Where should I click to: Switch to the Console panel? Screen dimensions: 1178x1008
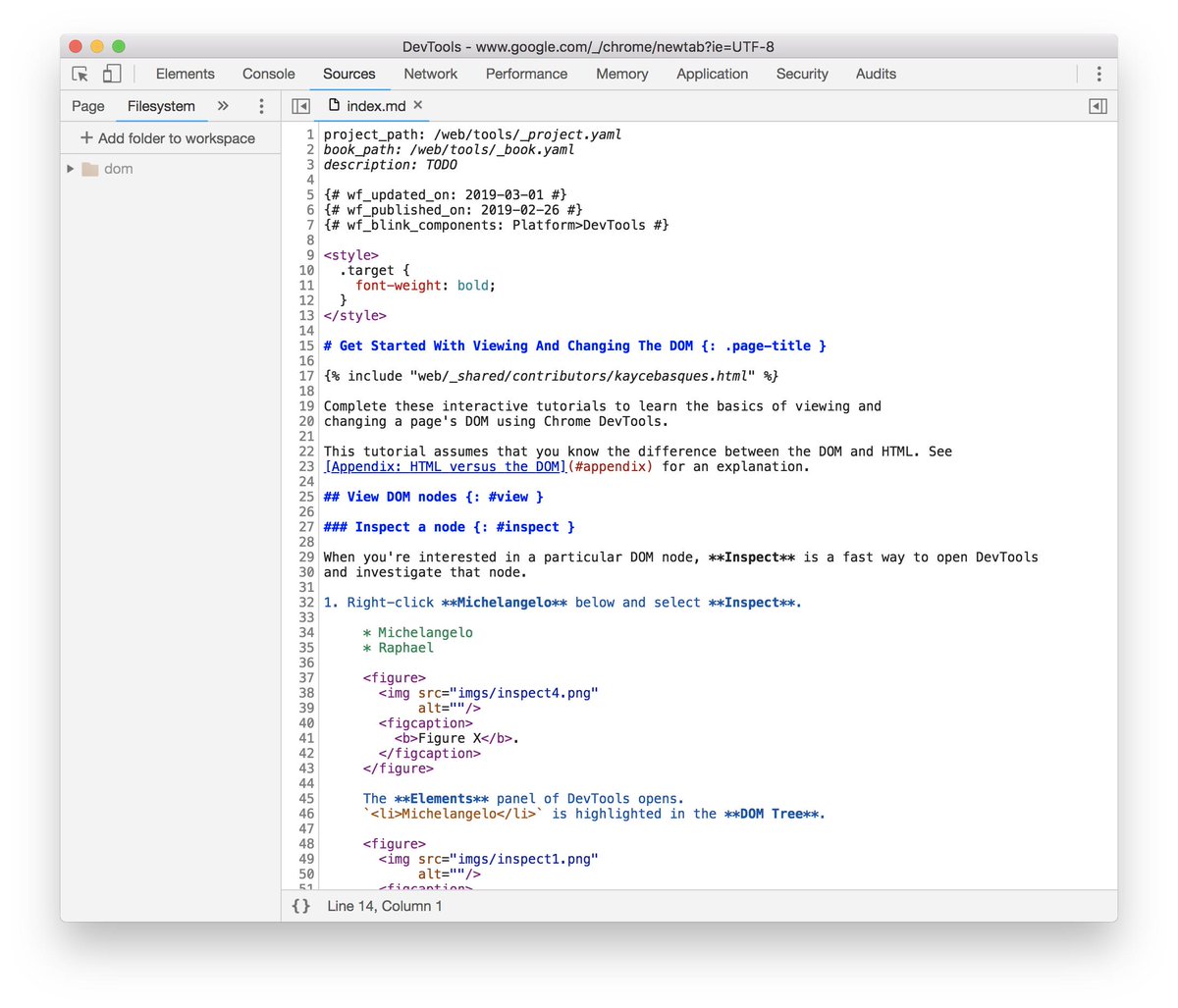click(269, 74)
